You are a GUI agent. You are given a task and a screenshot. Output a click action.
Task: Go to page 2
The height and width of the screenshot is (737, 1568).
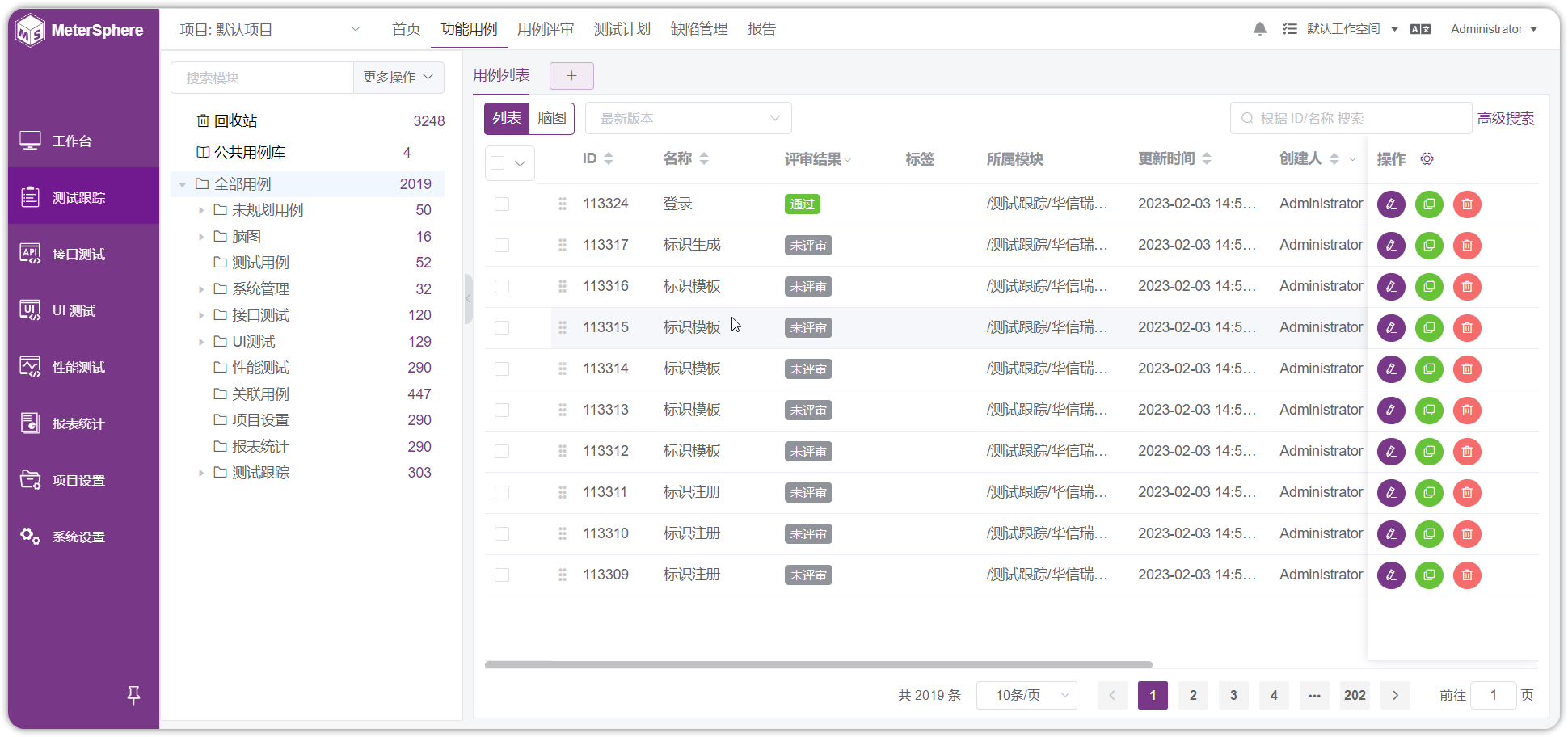click(1193, 695)
